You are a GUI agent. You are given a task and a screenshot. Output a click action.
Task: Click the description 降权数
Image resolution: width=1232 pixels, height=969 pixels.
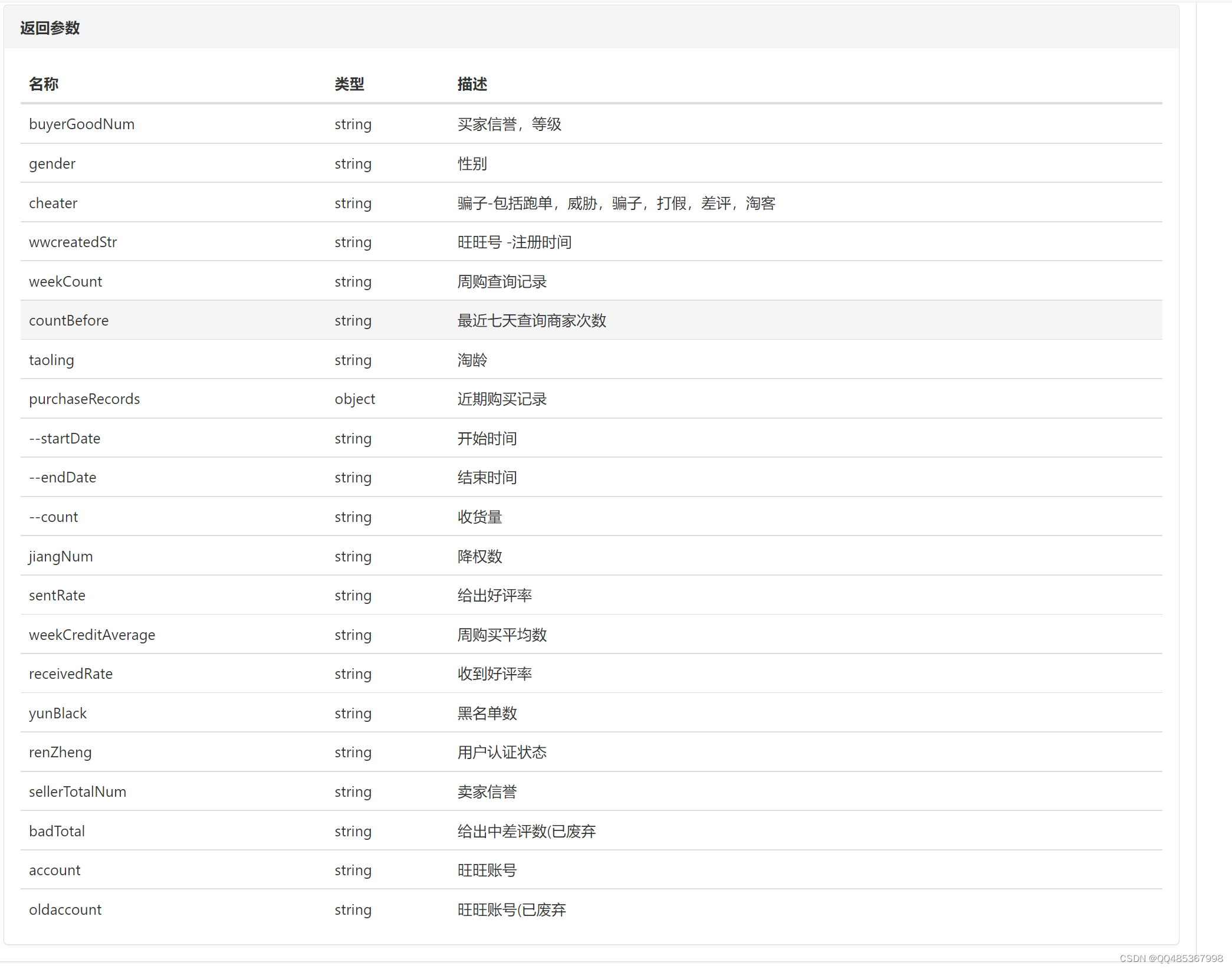[479, 556]
